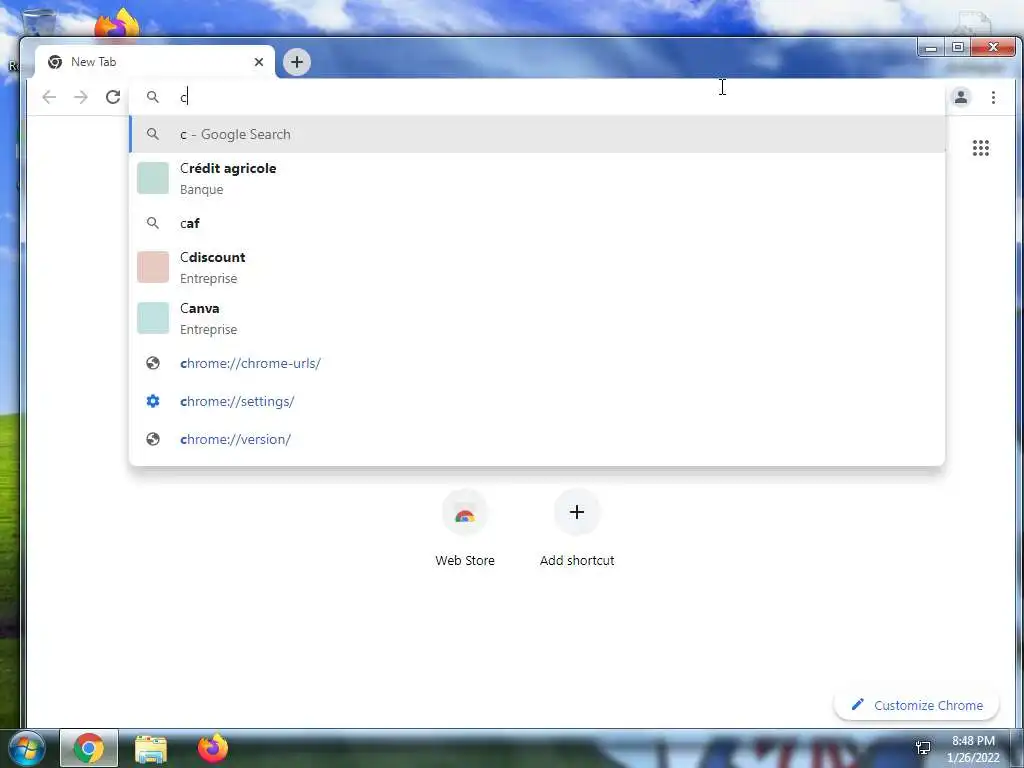The image size is (1024, 768).
Task: Click the Firefox desktop icon behind Chrome
Action: 117,23
